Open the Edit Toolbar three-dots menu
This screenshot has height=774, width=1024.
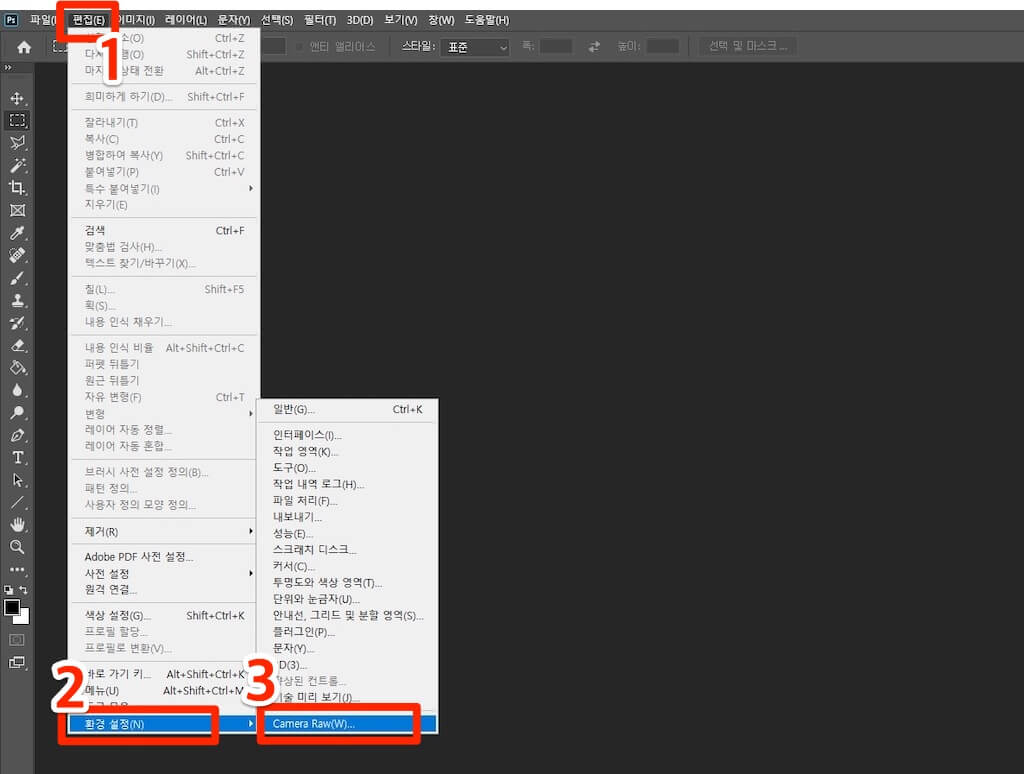17,570
